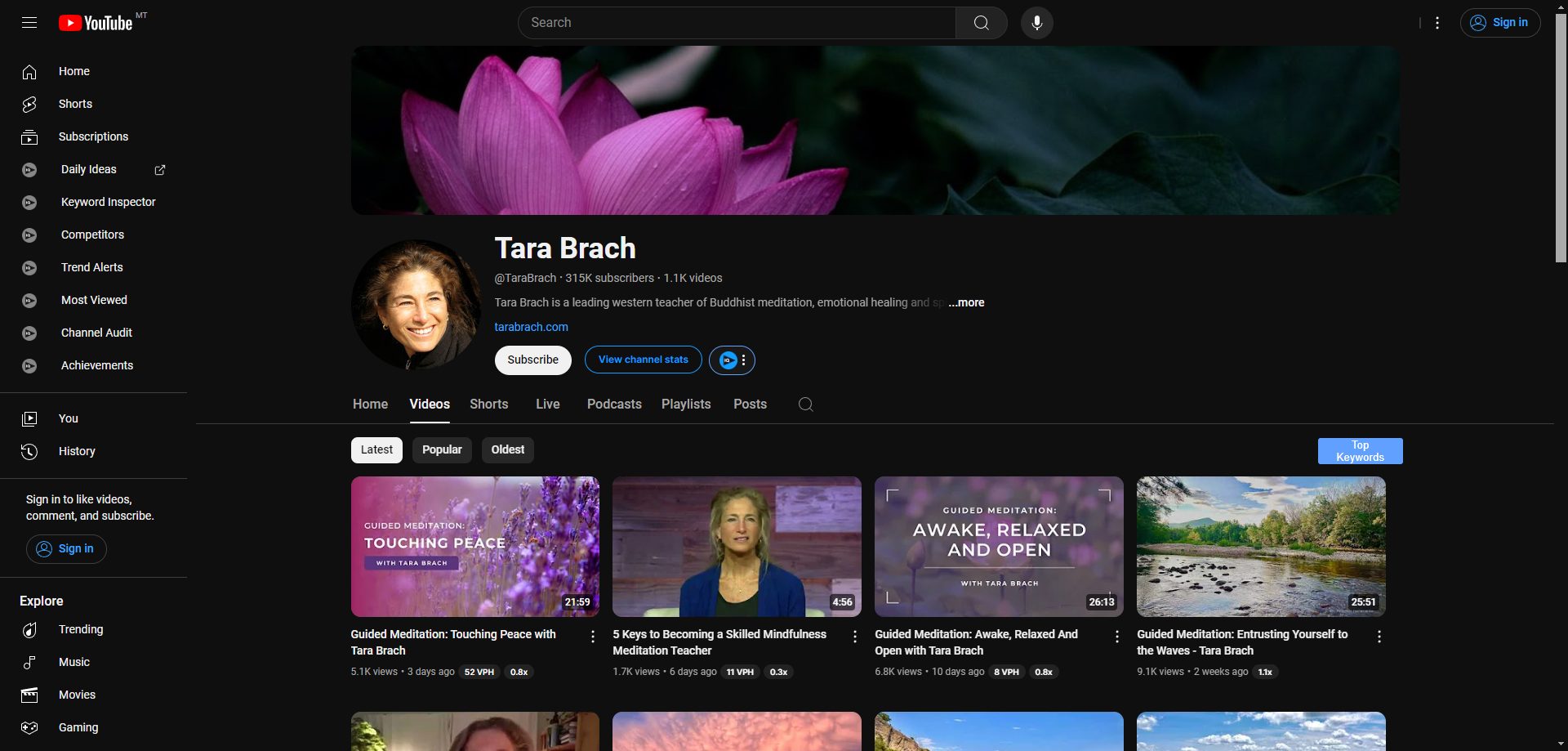Open options for Entrusting Yourself video
1568x751 pixels.
pos(1379,637)
